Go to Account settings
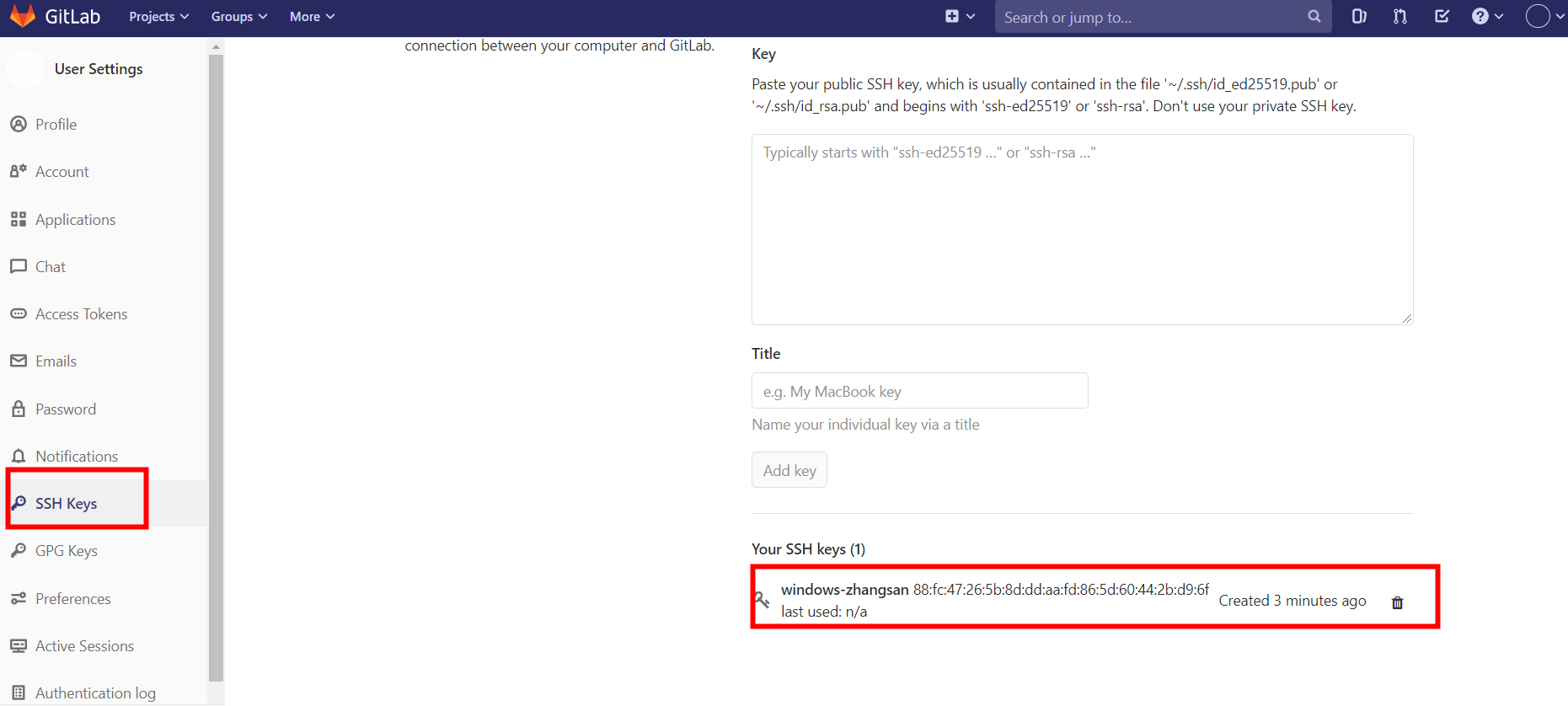The image size is (1568, 706). click(62, 172)
